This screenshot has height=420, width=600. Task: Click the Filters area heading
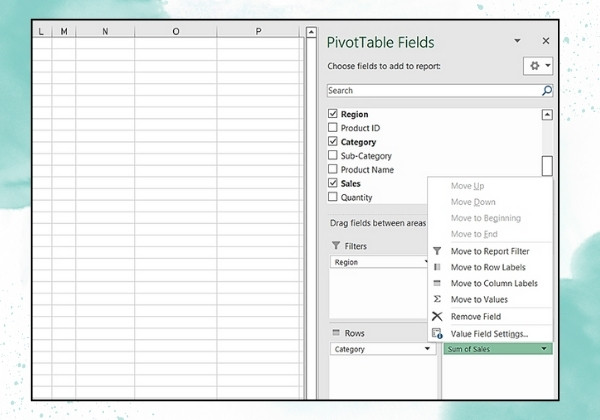click(355, 246)
